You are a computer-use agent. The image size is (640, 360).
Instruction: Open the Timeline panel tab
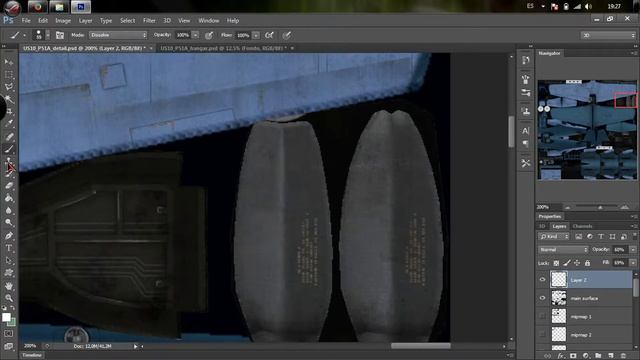tap(32, 356)
